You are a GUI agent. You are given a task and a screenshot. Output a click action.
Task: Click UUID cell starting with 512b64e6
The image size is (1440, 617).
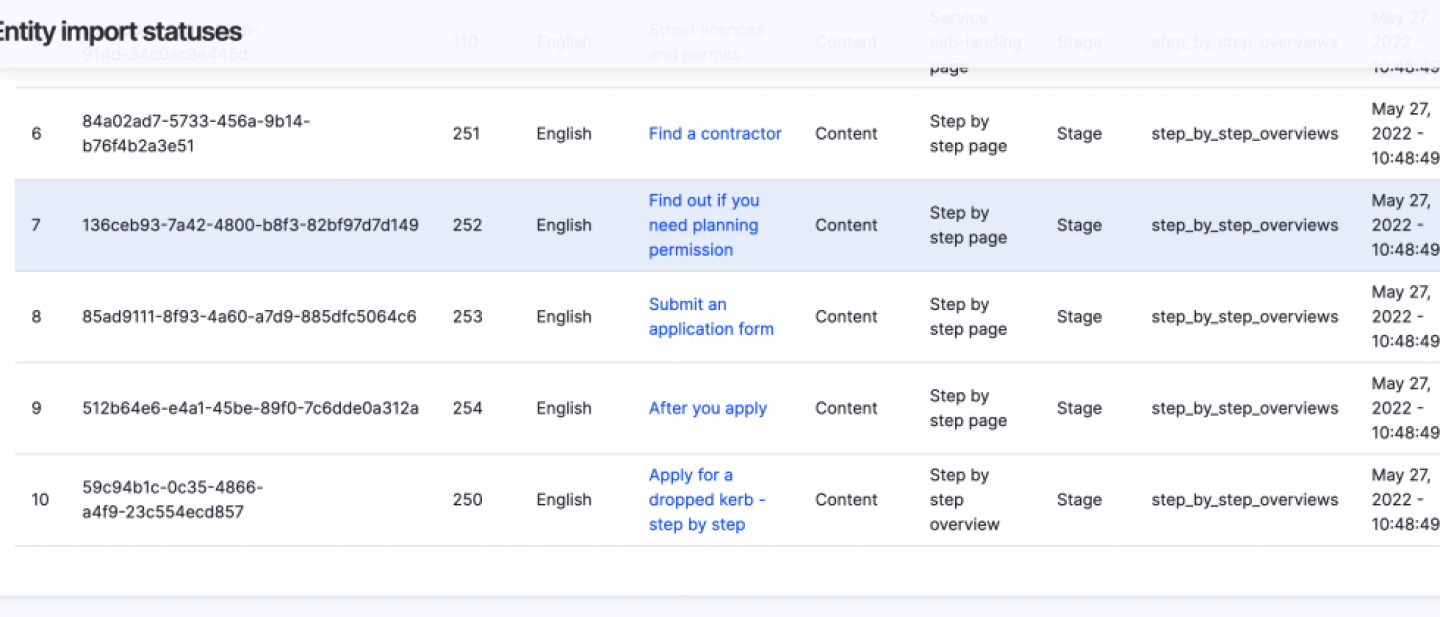[x=250, y=408]
